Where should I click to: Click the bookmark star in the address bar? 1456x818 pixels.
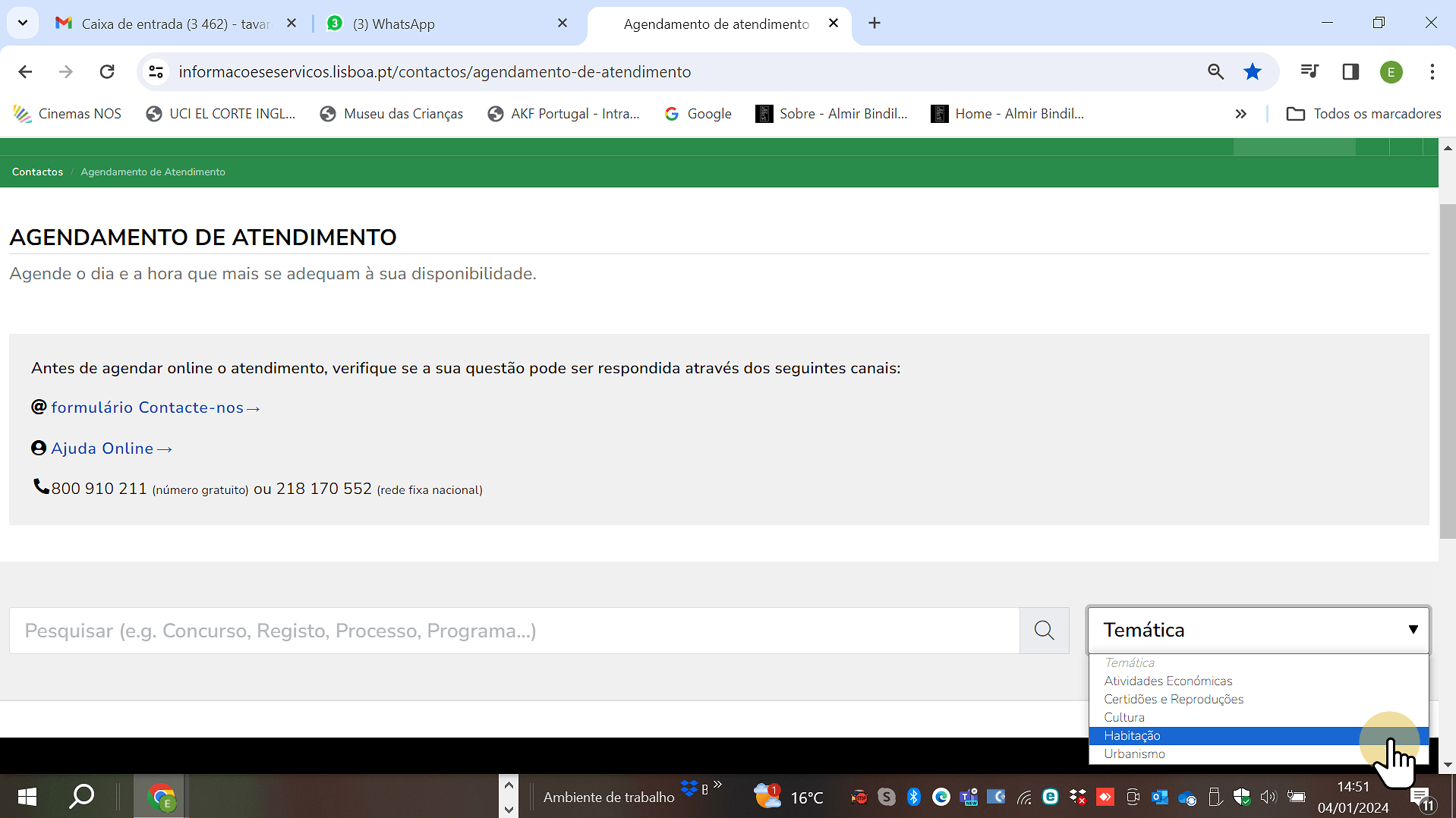pos(1252,71)
